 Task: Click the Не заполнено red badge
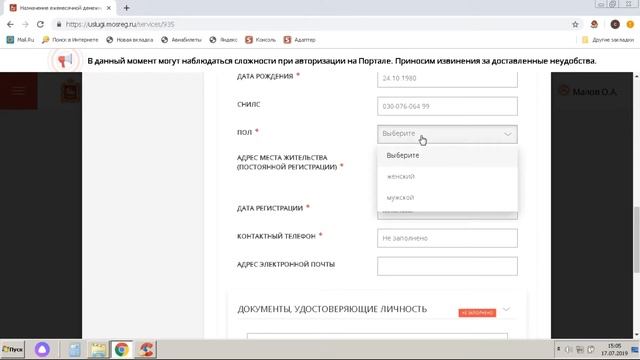477,313
